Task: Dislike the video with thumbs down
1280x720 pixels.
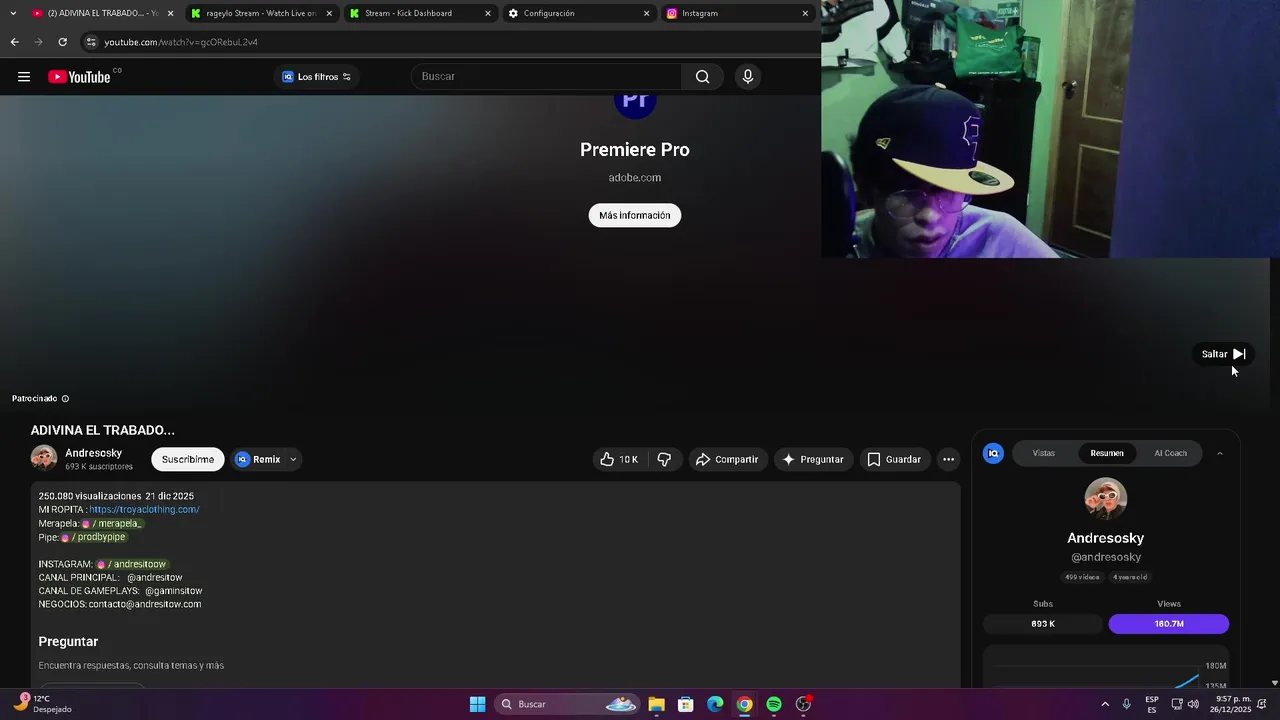Action: [664, 460]
